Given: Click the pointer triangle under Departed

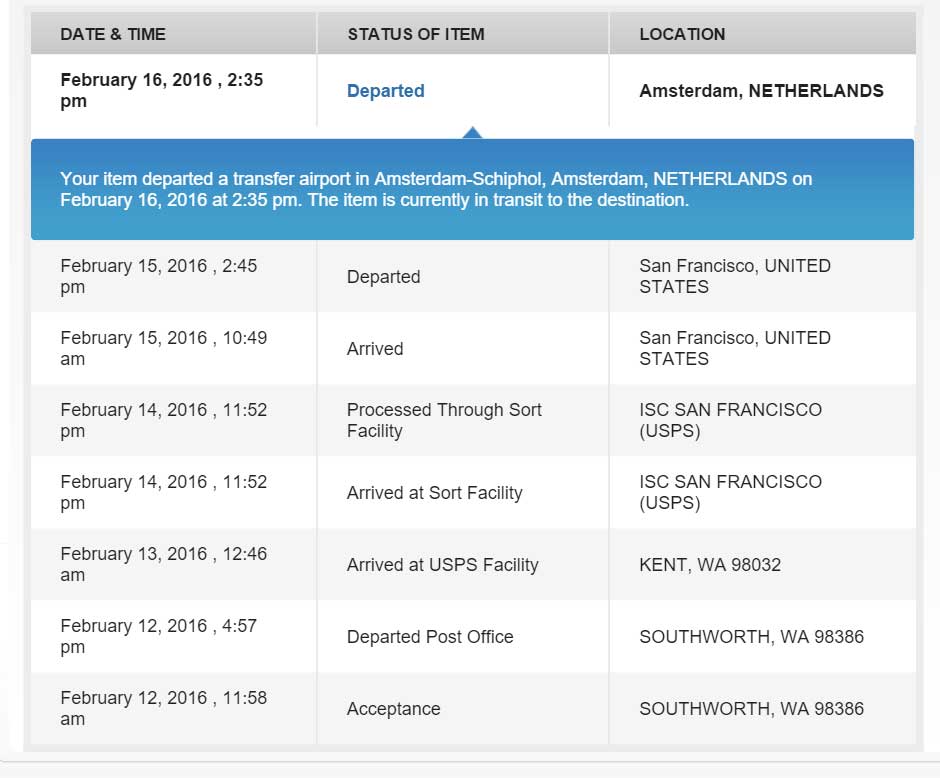Looking at the screenshot, I should pyautogui.click(x=473, y=132).
